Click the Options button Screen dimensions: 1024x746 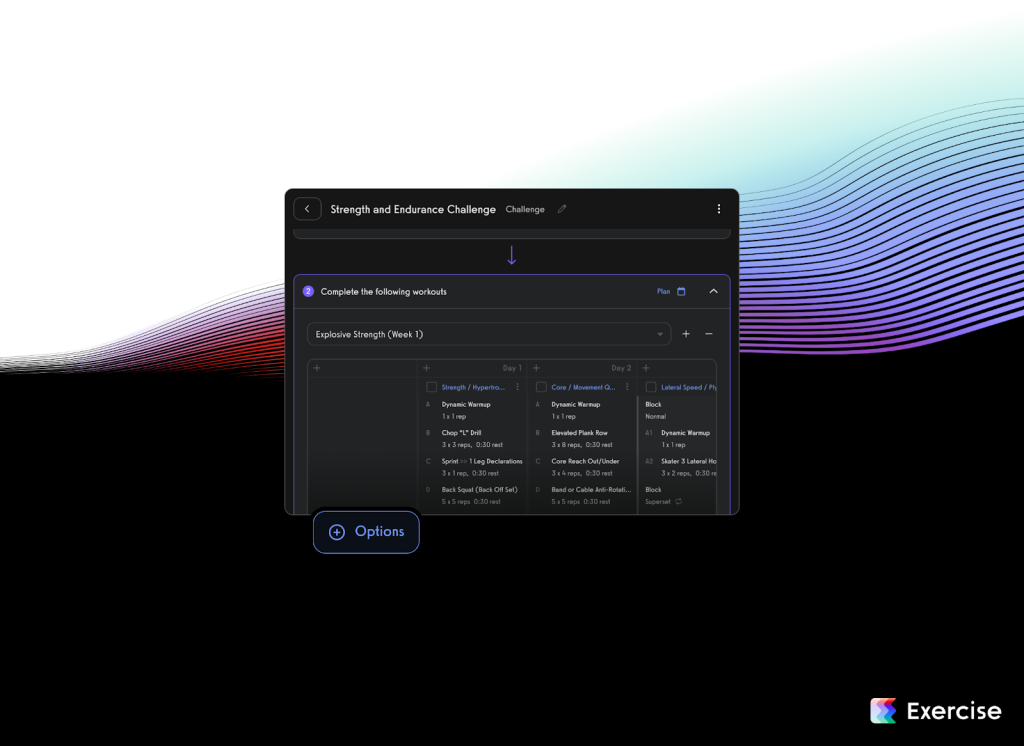[x=366, y=532]
